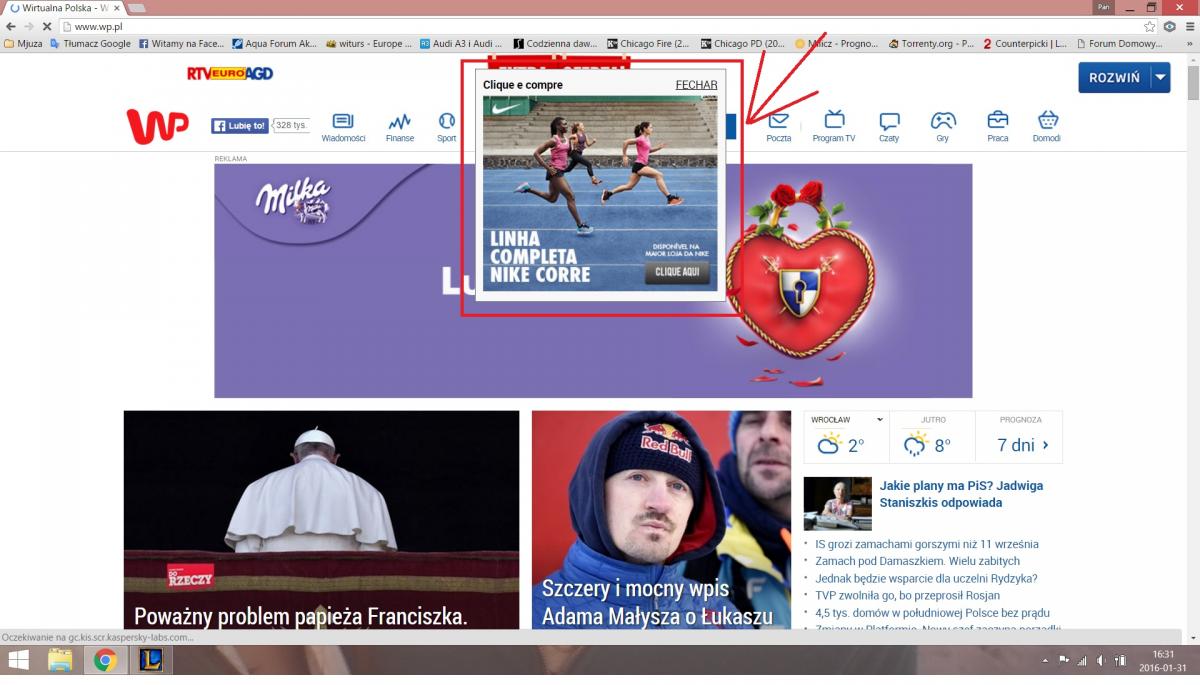Image resolution: width=1200 pixels, height=685 pixels.
Task: Click the www.wp.pl address bar
Action: 600,27
